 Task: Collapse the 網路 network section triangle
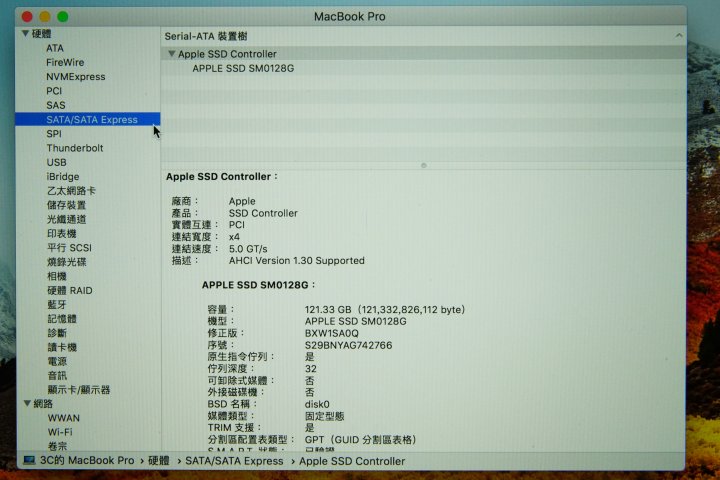27,403
